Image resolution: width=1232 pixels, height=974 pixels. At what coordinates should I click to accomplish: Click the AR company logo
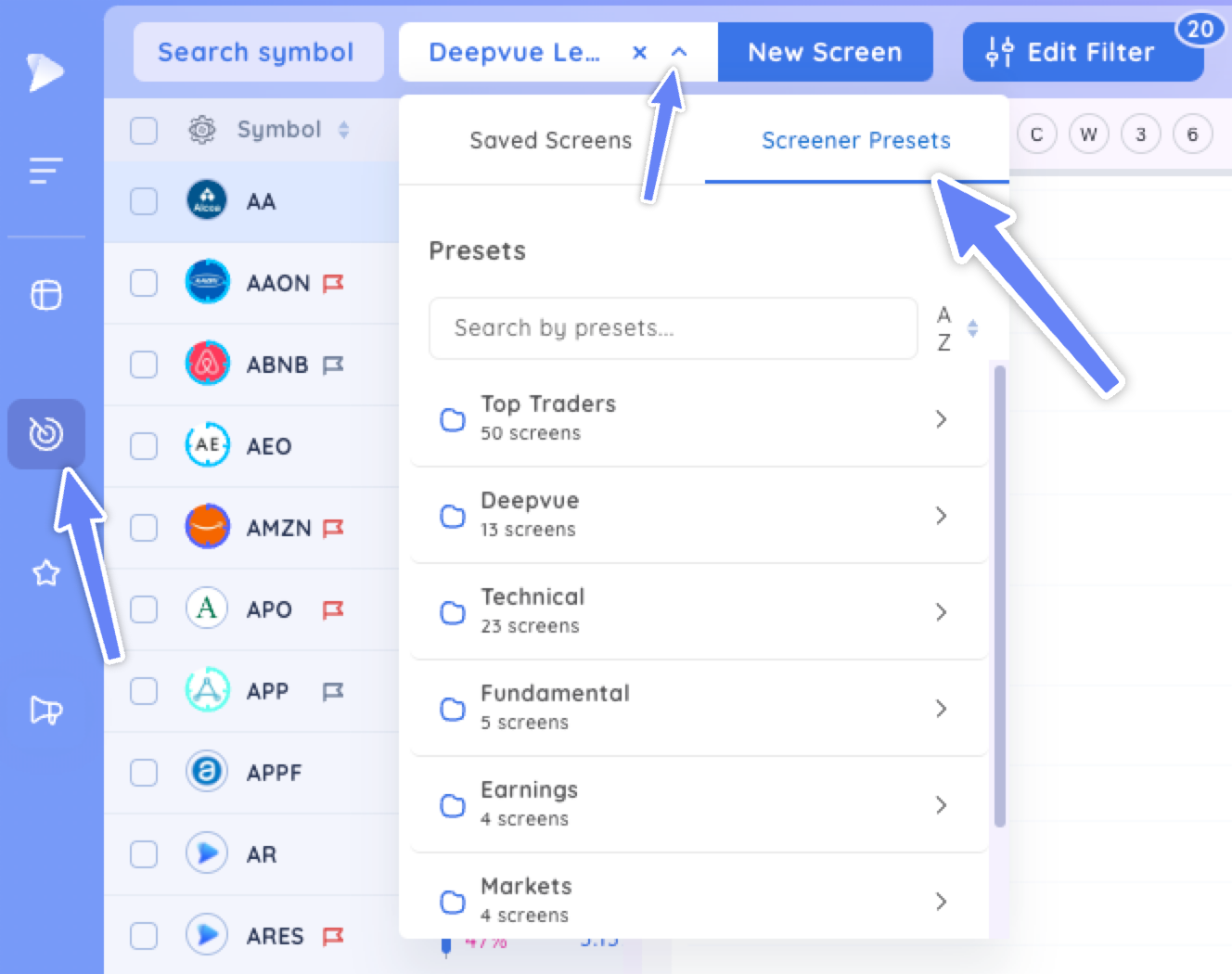[x=207, y=853]
